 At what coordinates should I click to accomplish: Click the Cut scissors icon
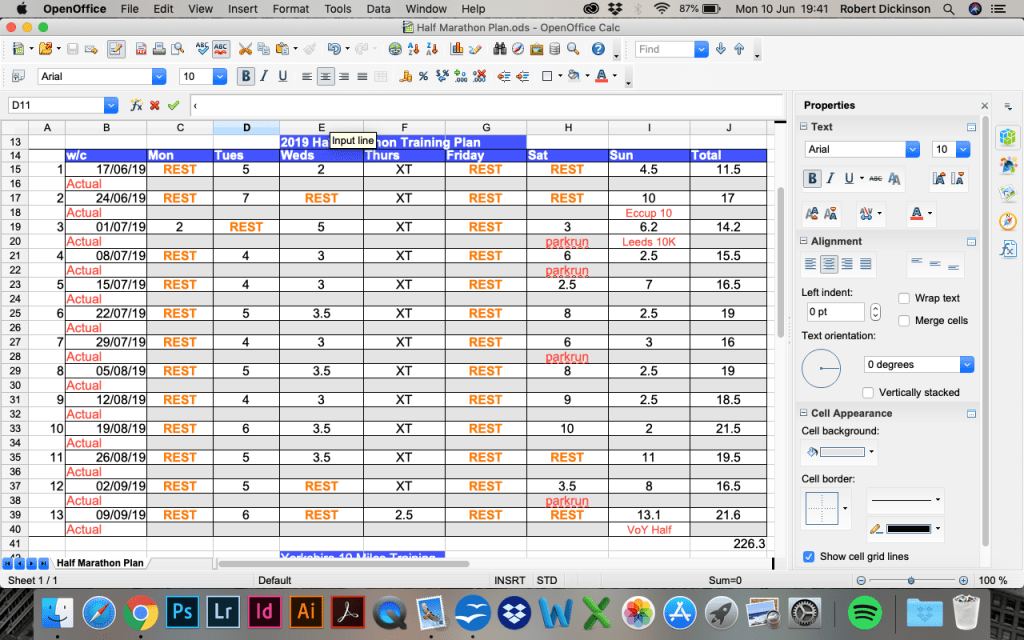(246, 49)
